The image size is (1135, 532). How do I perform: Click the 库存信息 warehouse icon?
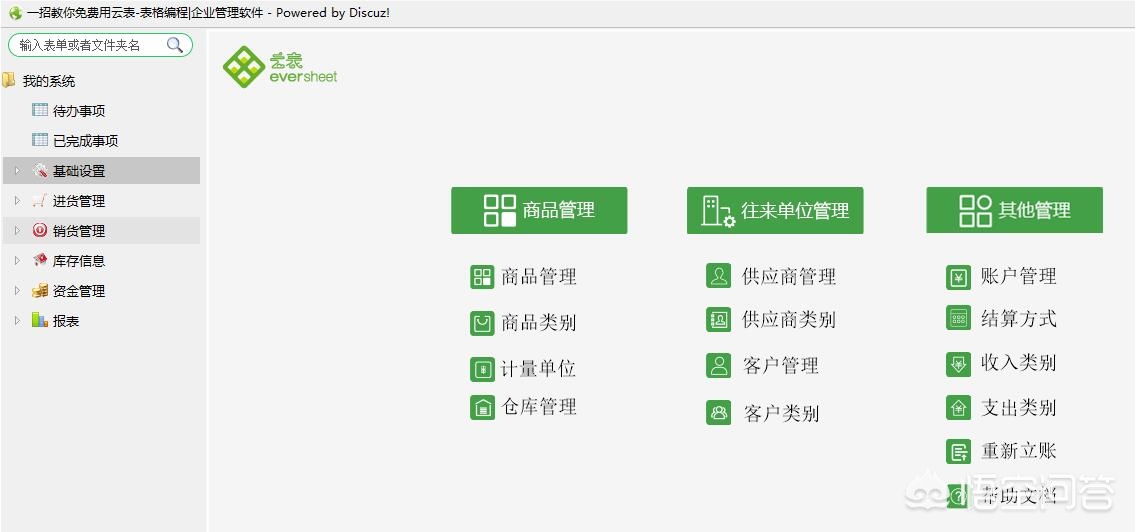[x=40, y=261]
